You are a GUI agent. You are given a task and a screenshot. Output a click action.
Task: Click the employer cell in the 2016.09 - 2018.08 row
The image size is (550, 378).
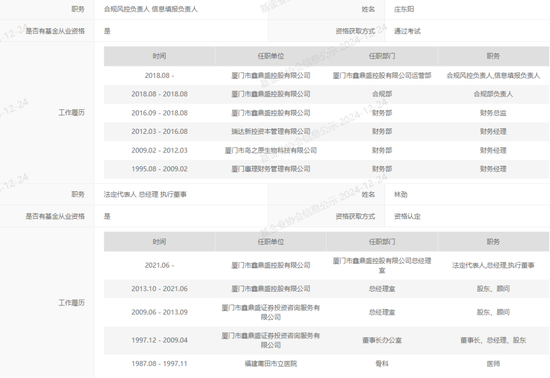coord(271,113)
